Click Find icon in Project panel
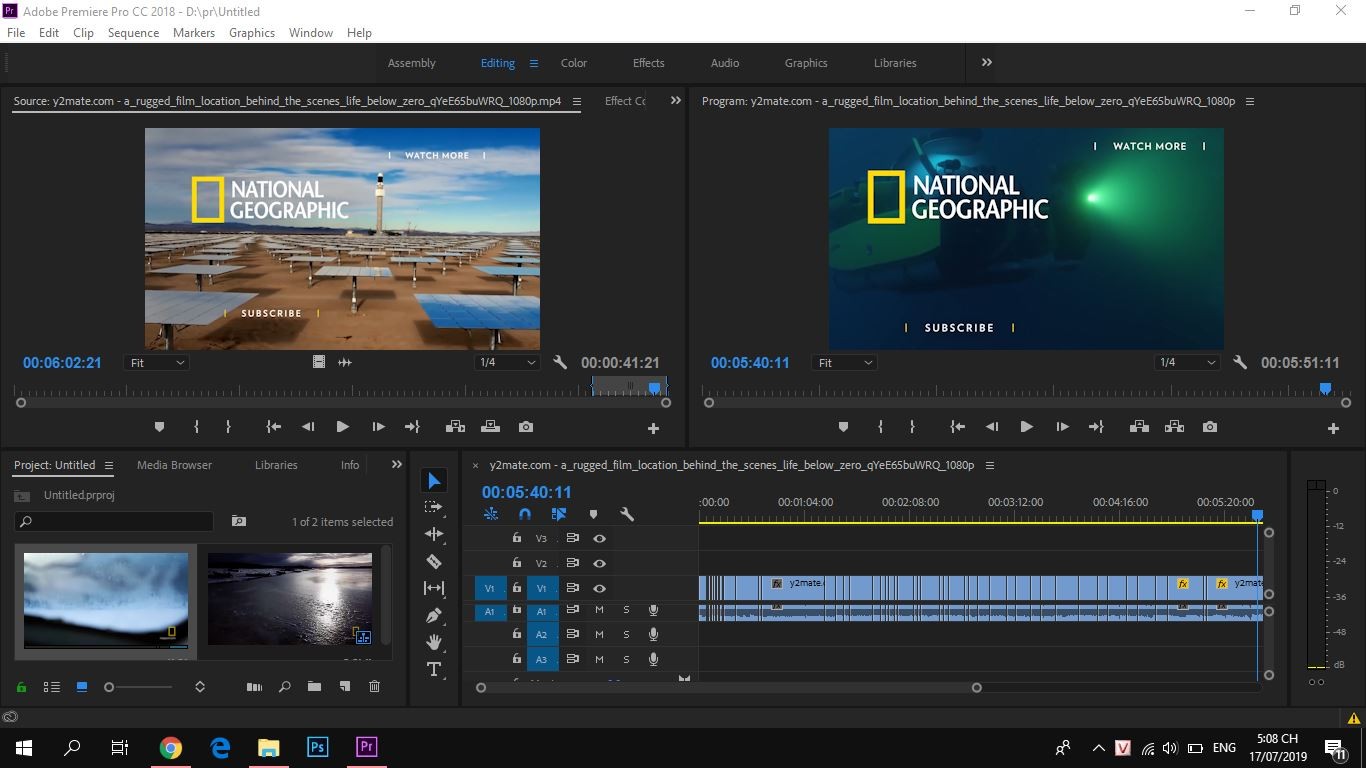The height and width of the screenshot is (768, 1366). tap(285, 687)
